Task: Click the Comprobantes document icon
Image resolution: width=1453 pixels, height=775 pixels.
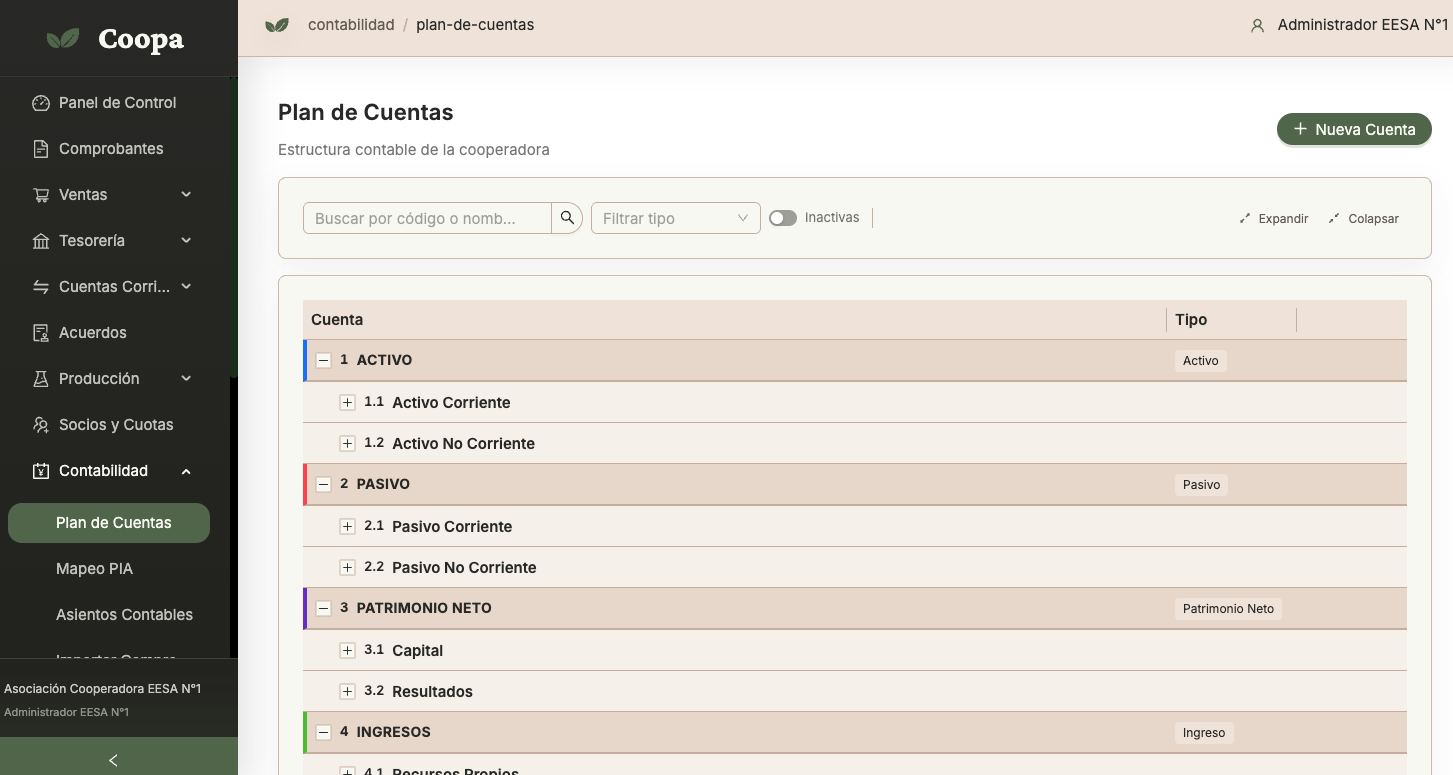Action: click(x=41, y=149)
